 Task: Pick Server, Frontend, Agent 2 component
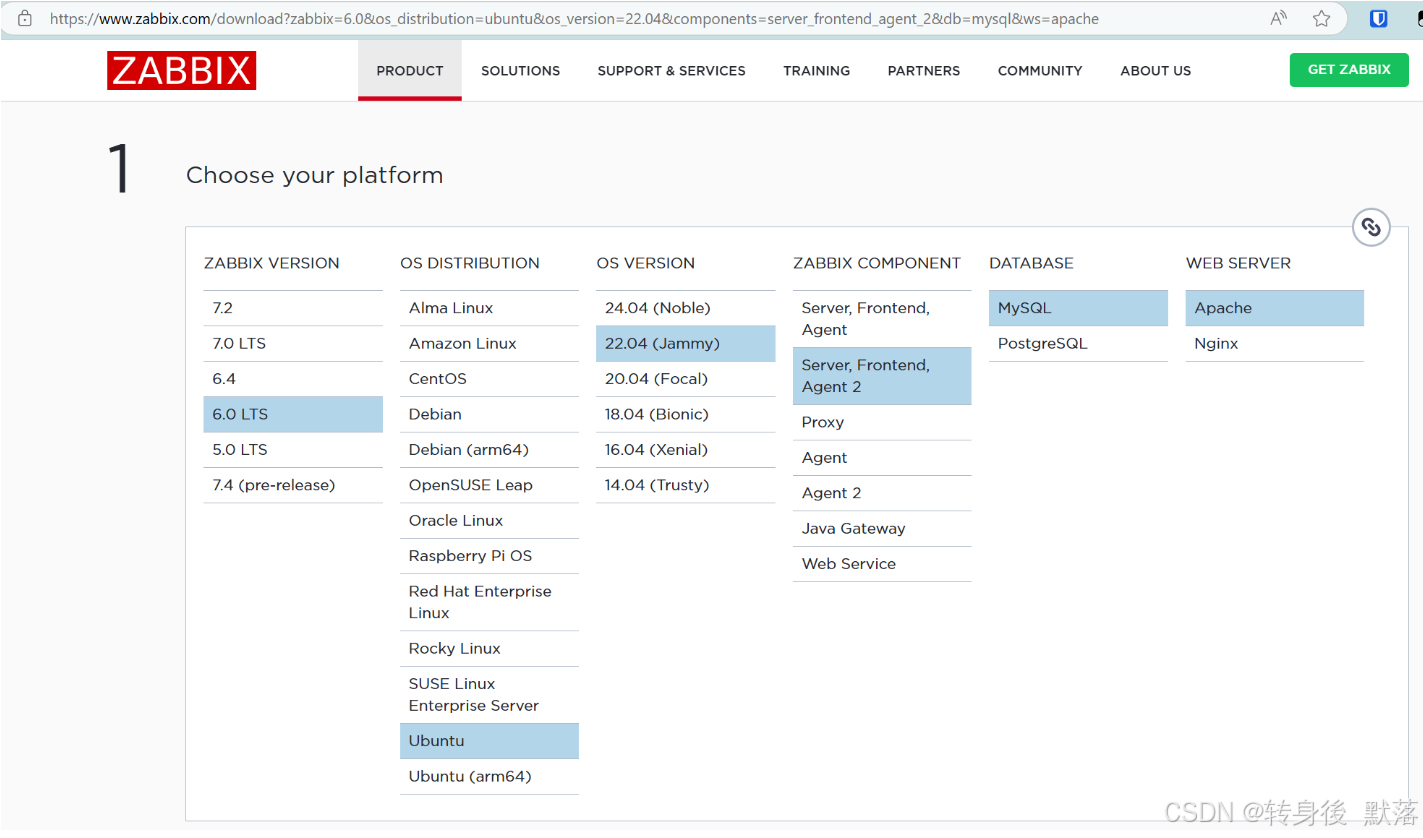(882, 376)
